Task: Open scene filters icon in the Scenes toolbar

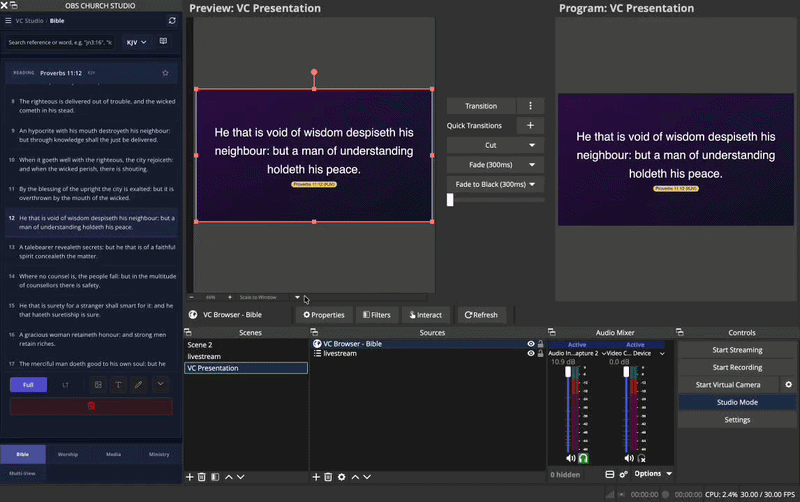Action: 215,477
